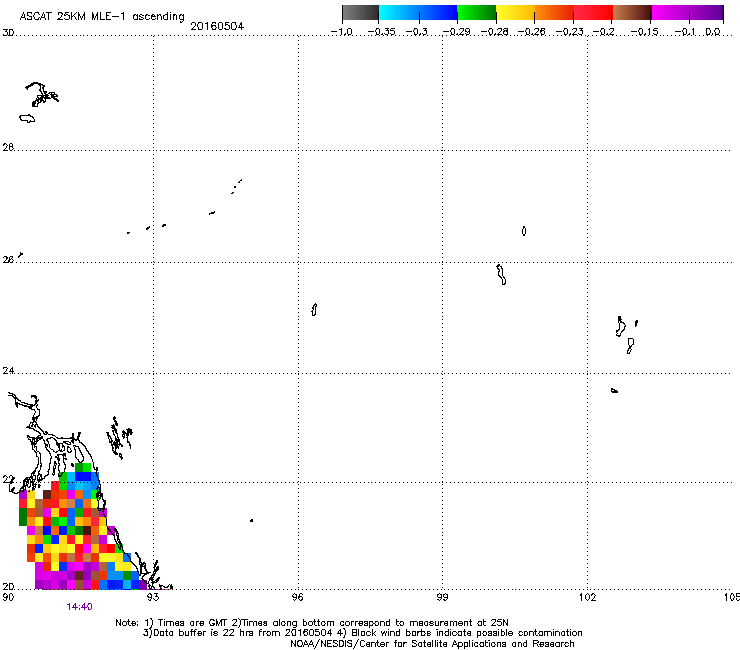The width and height of the screenshot is (740, 650).
Task: Click the note line starting 'Note: 1) Times are GMT'
Action: 312,623
